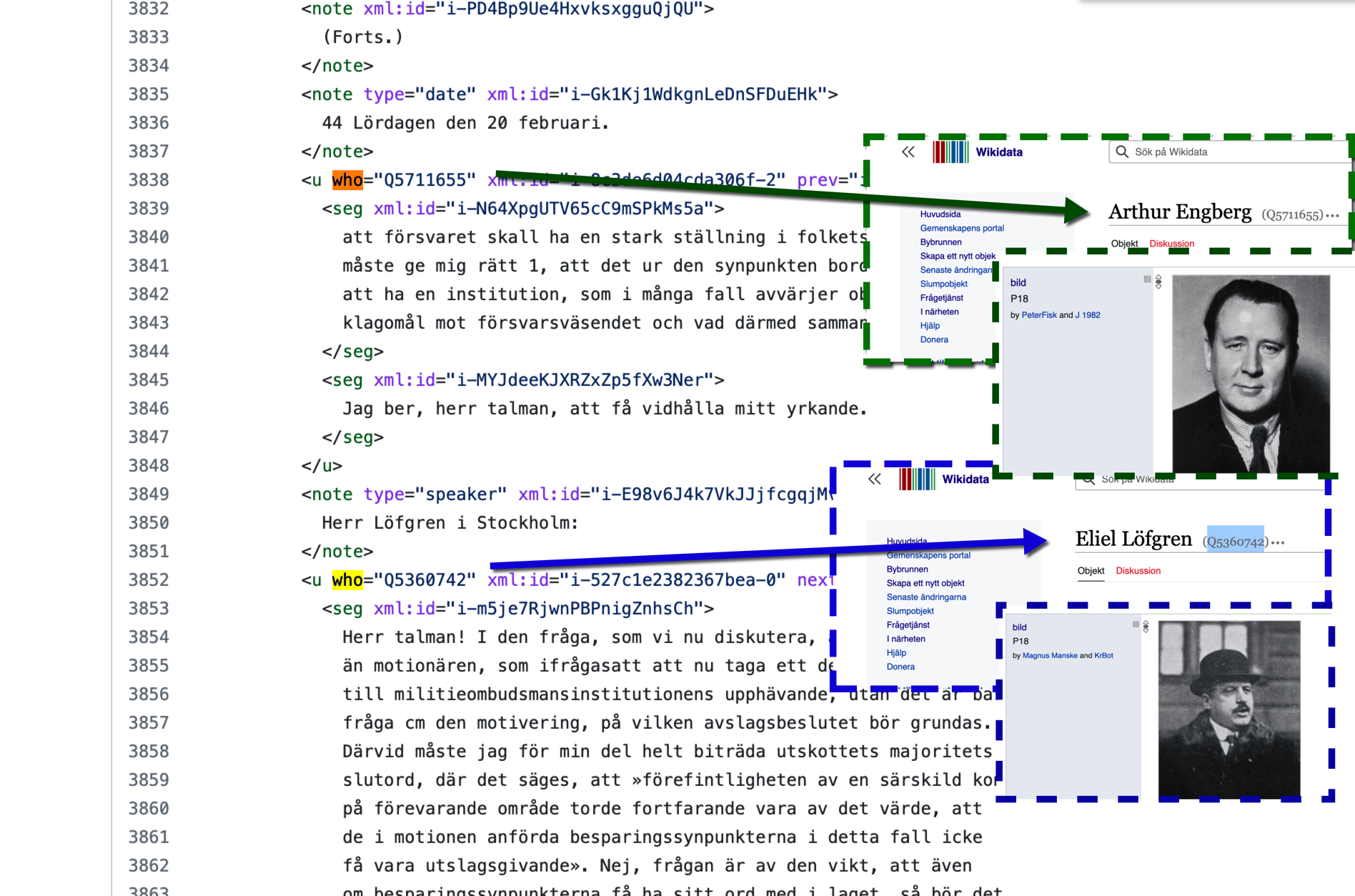
Task: Click the rank selector icon beside Arthur Engberg's photo
Action: tap(1158, 282)
